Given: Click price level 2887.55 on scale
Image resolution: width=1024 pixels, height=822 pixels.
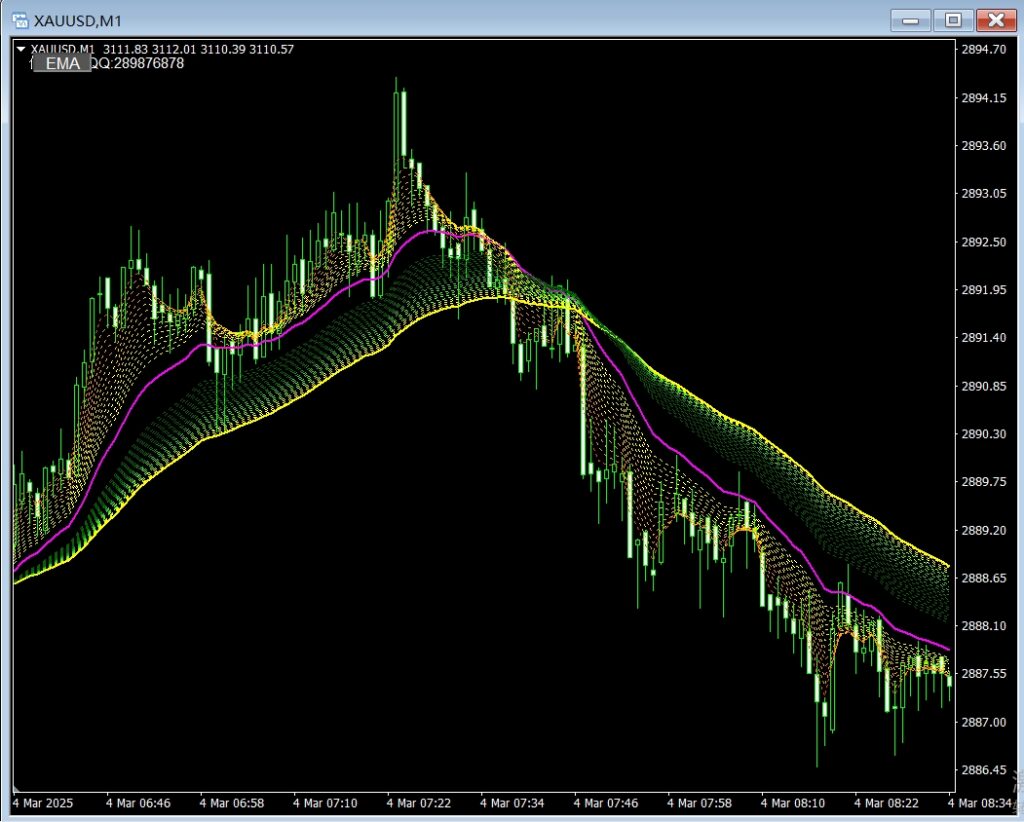Looking at the screenshot, I should pyautogui.click(x=984, y=673).
